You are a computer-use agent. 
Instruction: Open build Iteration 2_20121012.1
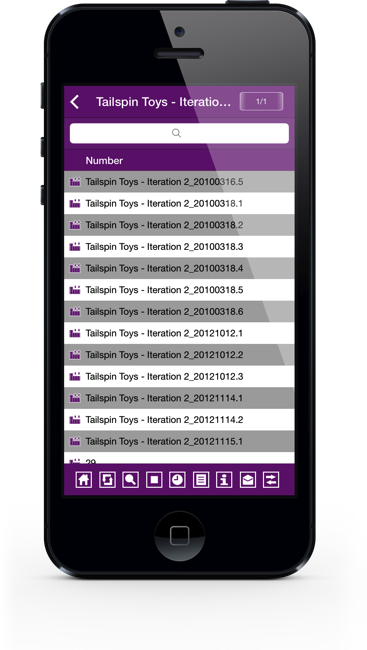pos(179,333)
